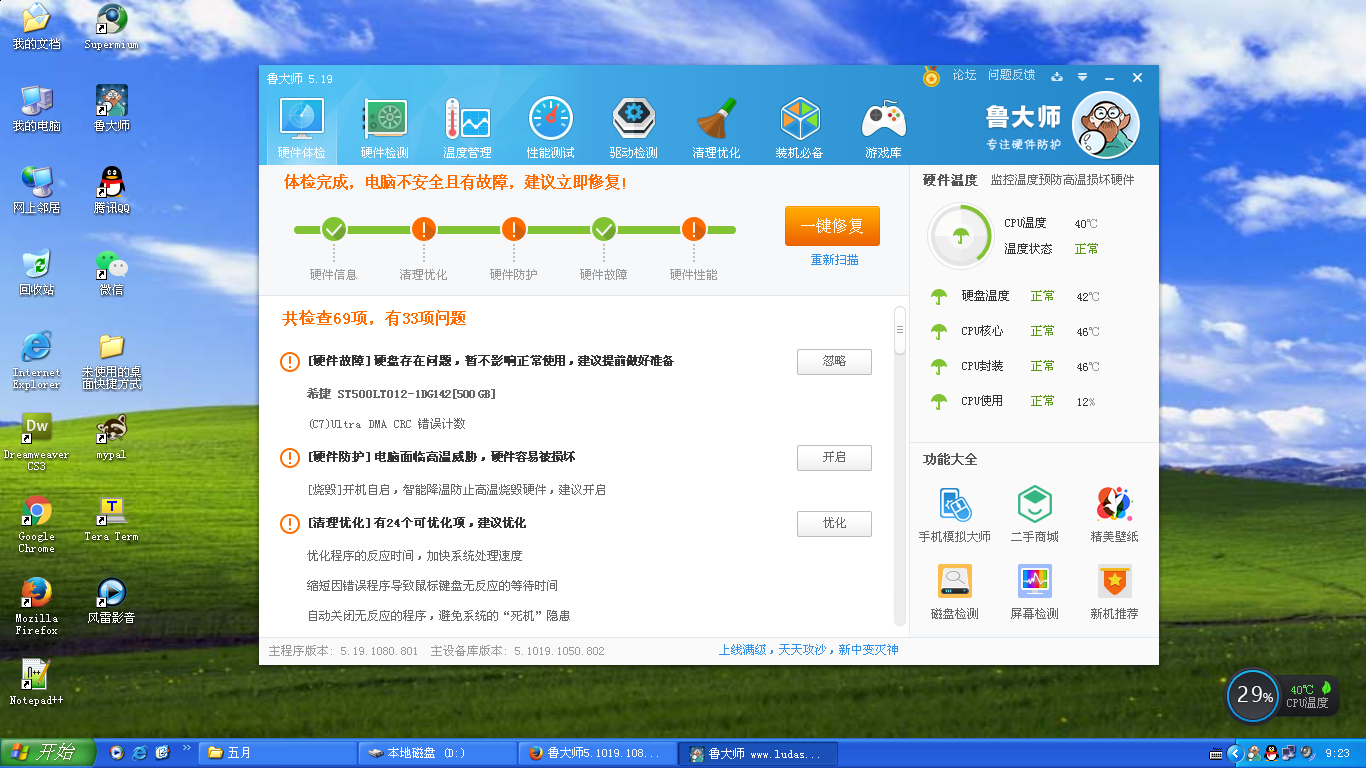
Task: Click the 开启 enable button for hardware protection
Action: (834, 457)
